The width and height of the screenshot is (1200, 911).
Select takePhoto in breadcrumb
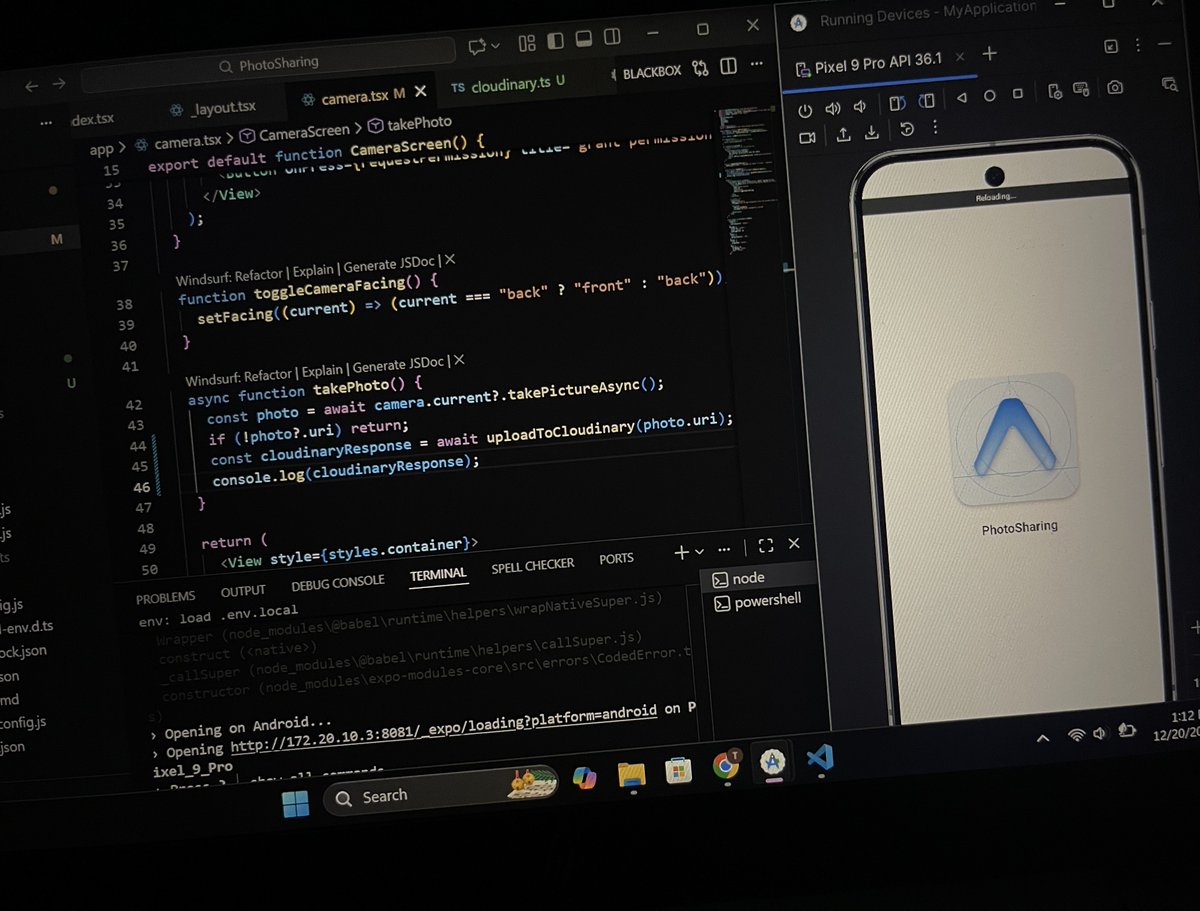click(410, 123)
